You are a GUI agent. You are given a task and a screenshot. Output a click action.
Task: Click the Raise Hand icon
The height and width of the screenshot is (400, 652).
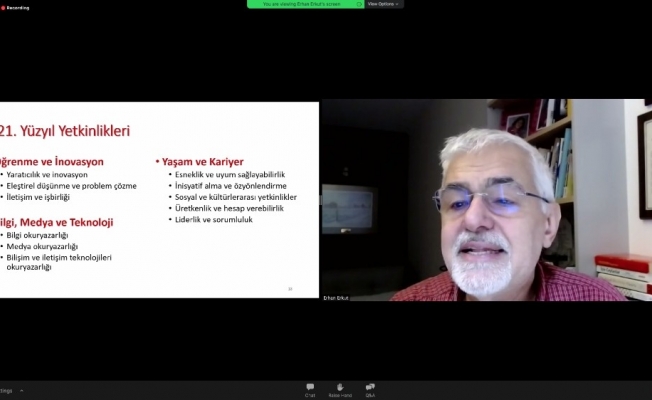point(340,388)
